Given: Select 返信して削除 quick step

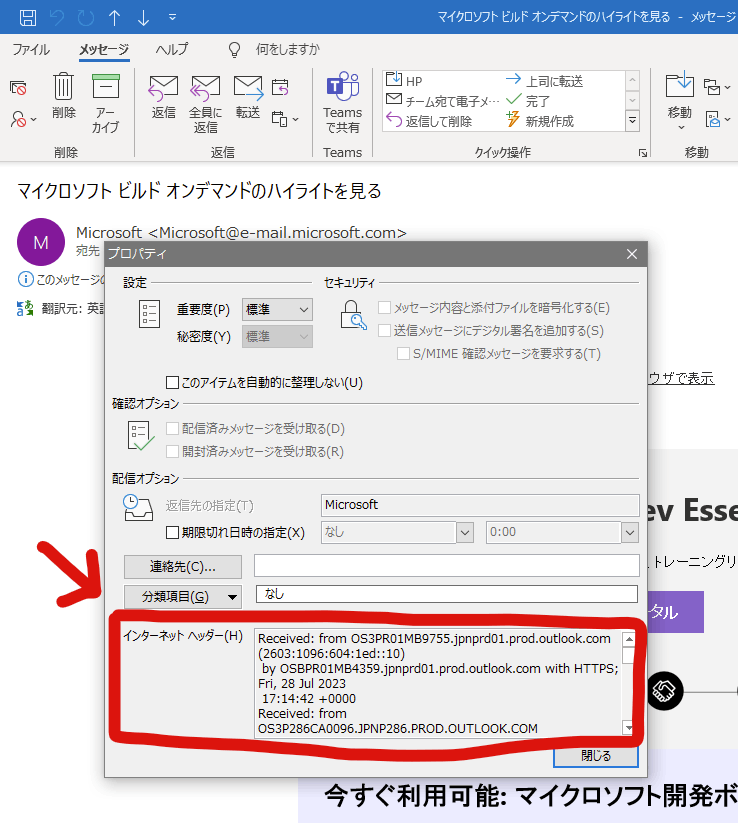Looking at the screenshot, I should tap(429, 121).
